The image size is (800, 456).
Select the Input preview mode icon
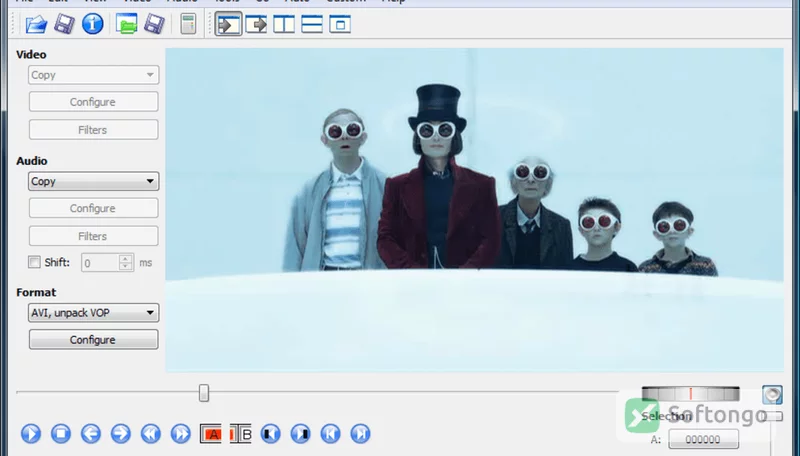(228, 24)
